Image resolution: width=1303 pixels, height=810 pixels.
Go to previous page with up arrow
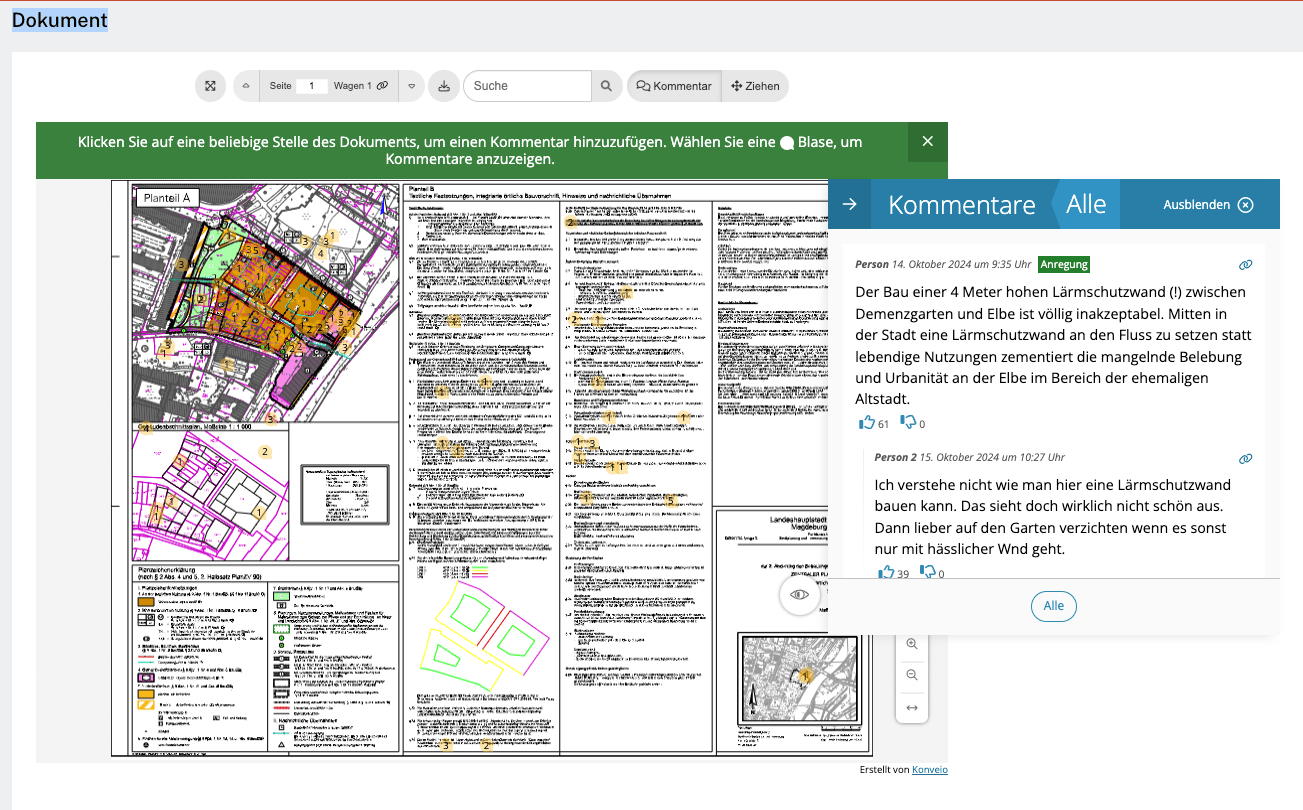click(x=246, y=86)
